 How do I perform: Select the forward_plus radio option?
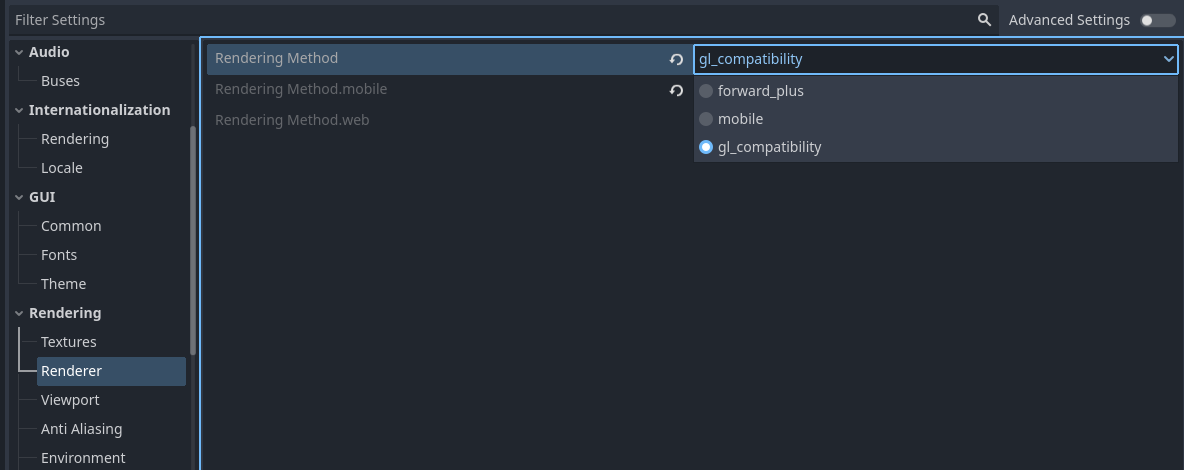pyautogui.click(x=706, y=91)
